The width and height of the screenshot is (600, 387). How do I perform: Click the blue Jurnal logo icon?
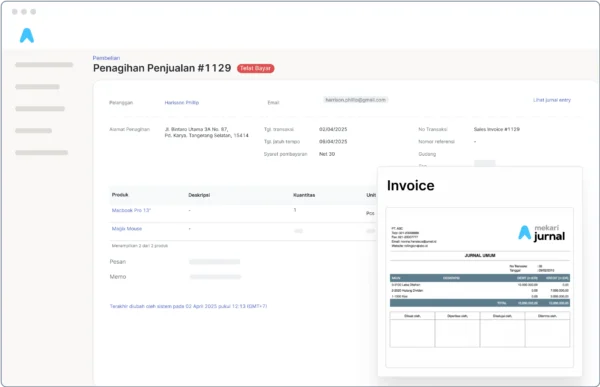click(x=27, y=35)
